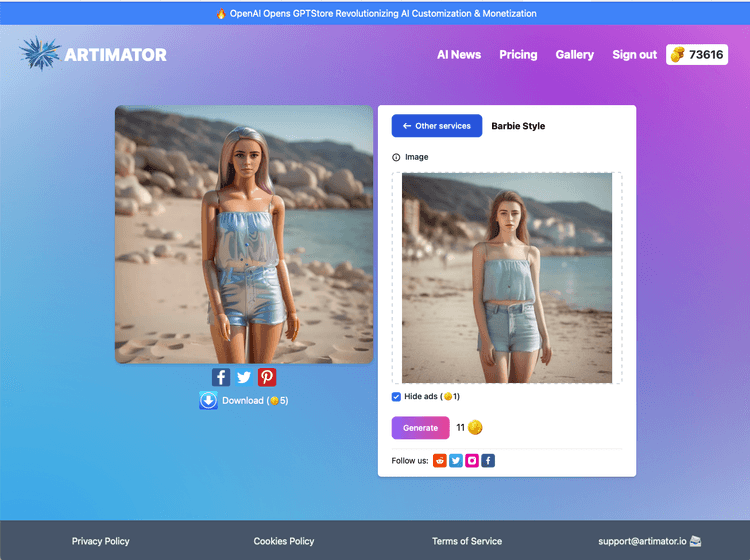Click the uploaded source photo in Image box
Image resolution: width=750 pixels, height=560 pixels.
tap(507, 278)
